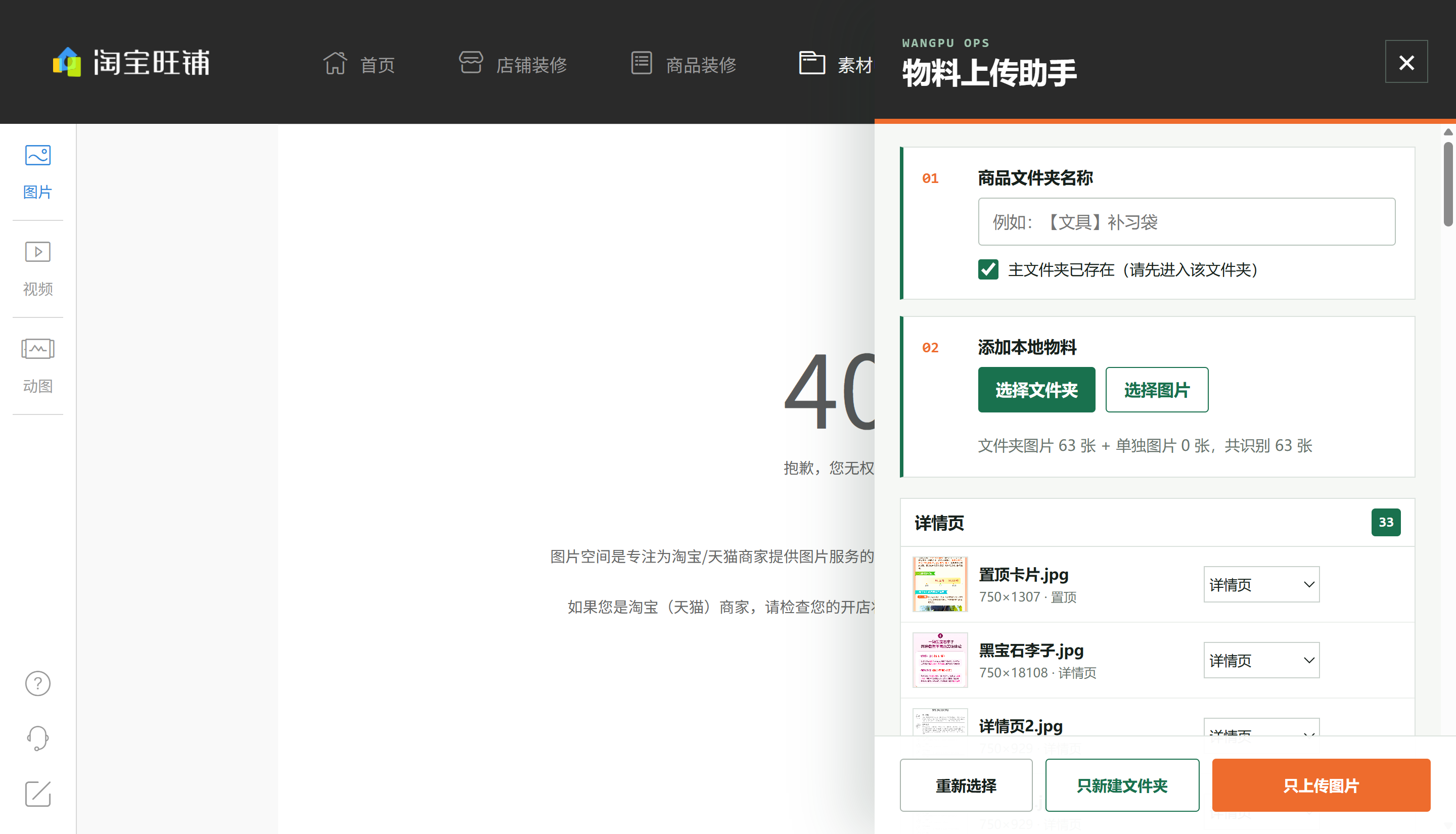Click the 置顶卡片.jpg file name
This screenshot has height=834, width=1456.
(1023, 574)
